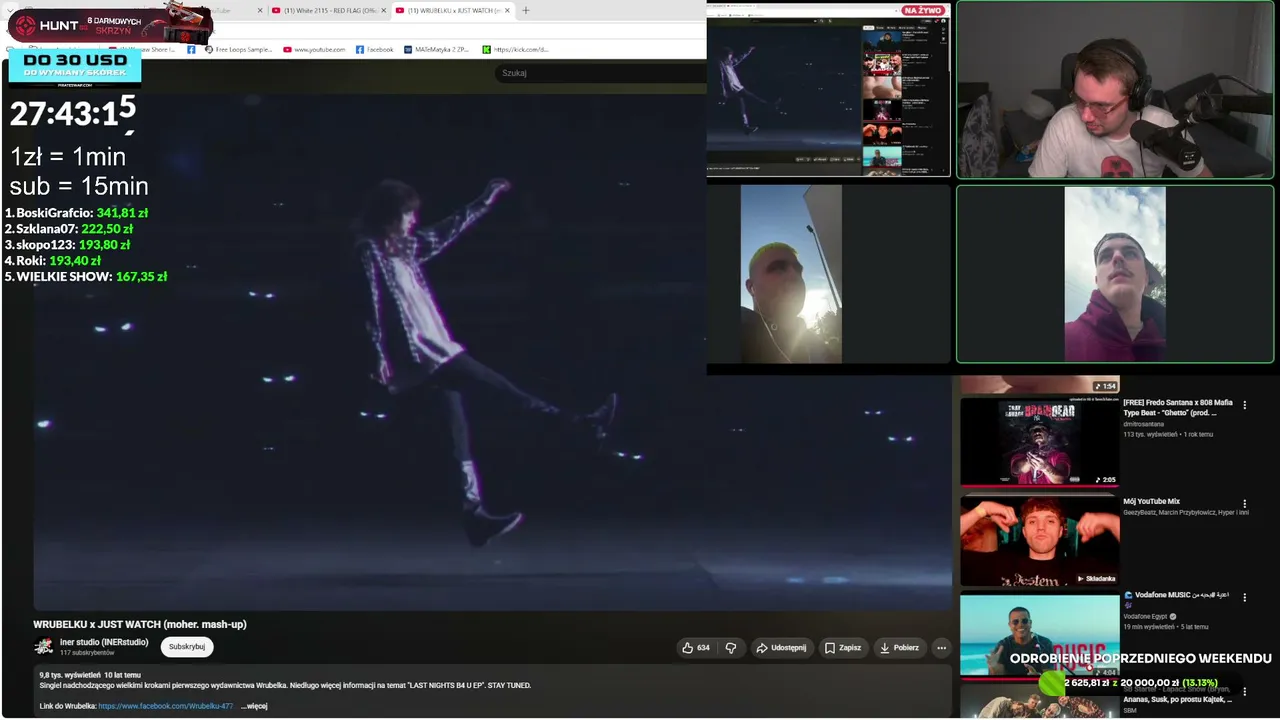The height and width of the screenshot is (720, 1280).
Task: Open a new browser tab
Action: click(526, 11)
